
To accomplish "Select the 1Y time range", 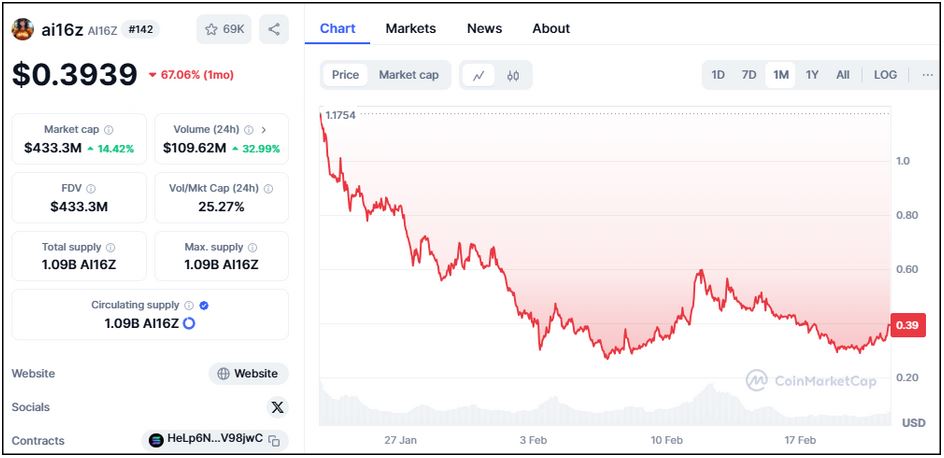I will coord(812,75).
